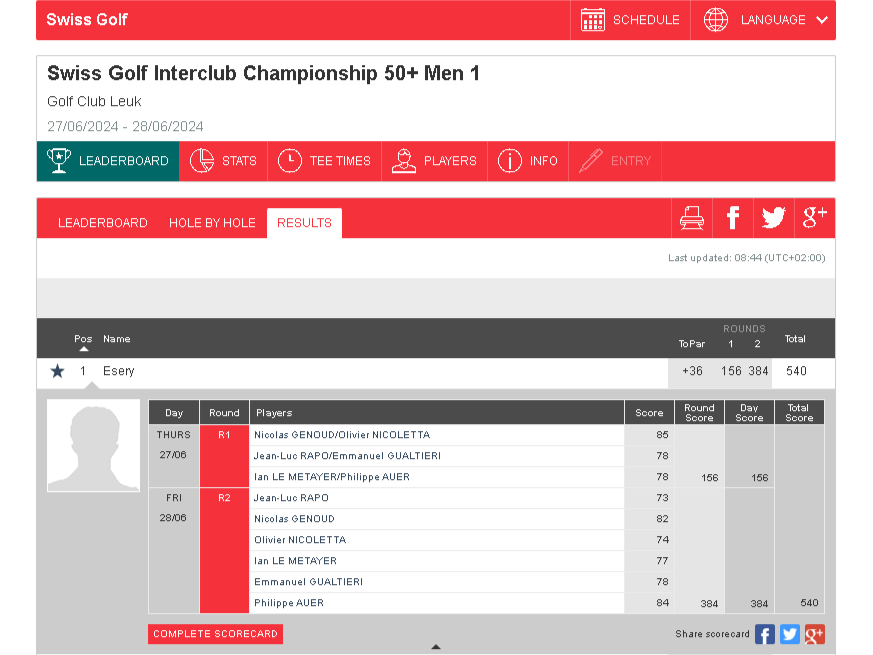The height and width of the screenshot is (655, 873).
Task: Expand the Language dropdown chevron
Action: coord(821,20)
